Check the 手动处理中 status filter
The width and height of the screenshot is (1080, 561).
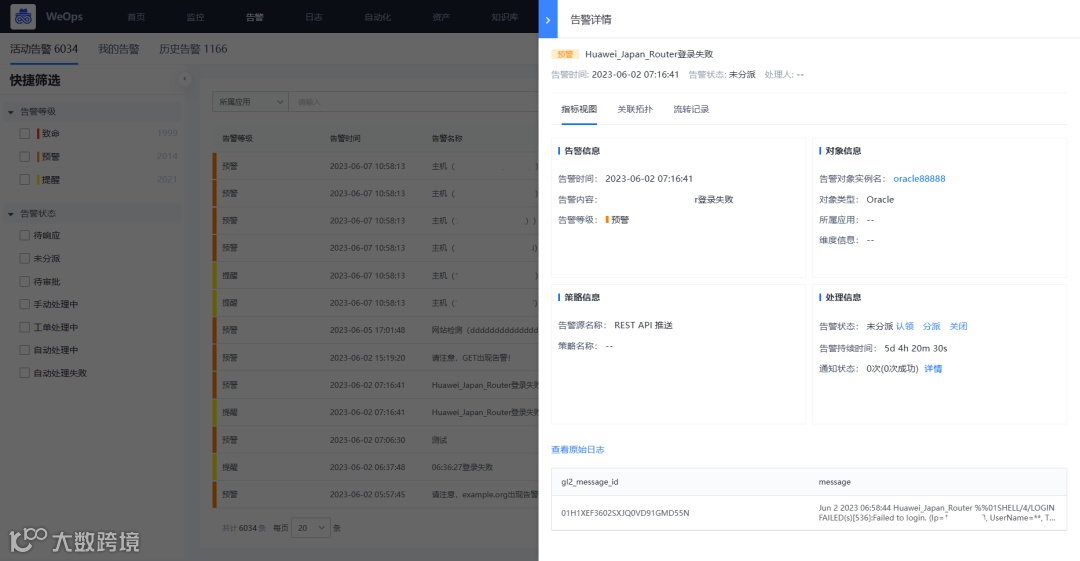[x=25, y=304]
